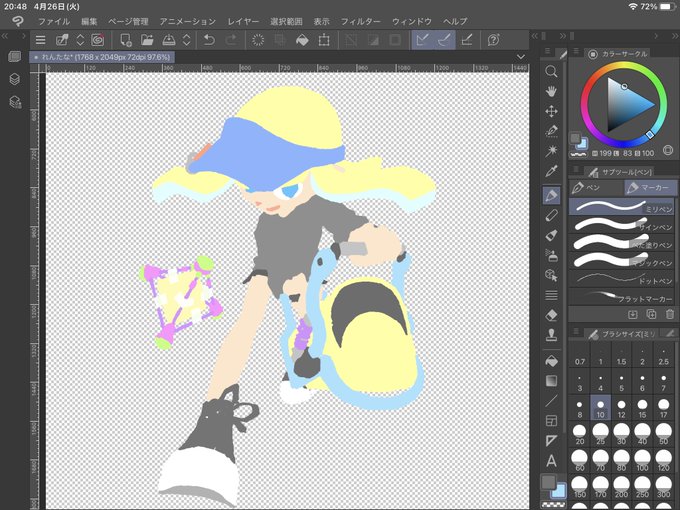
Task: Open the canvas tab list chevron
Action: point(521,57)
